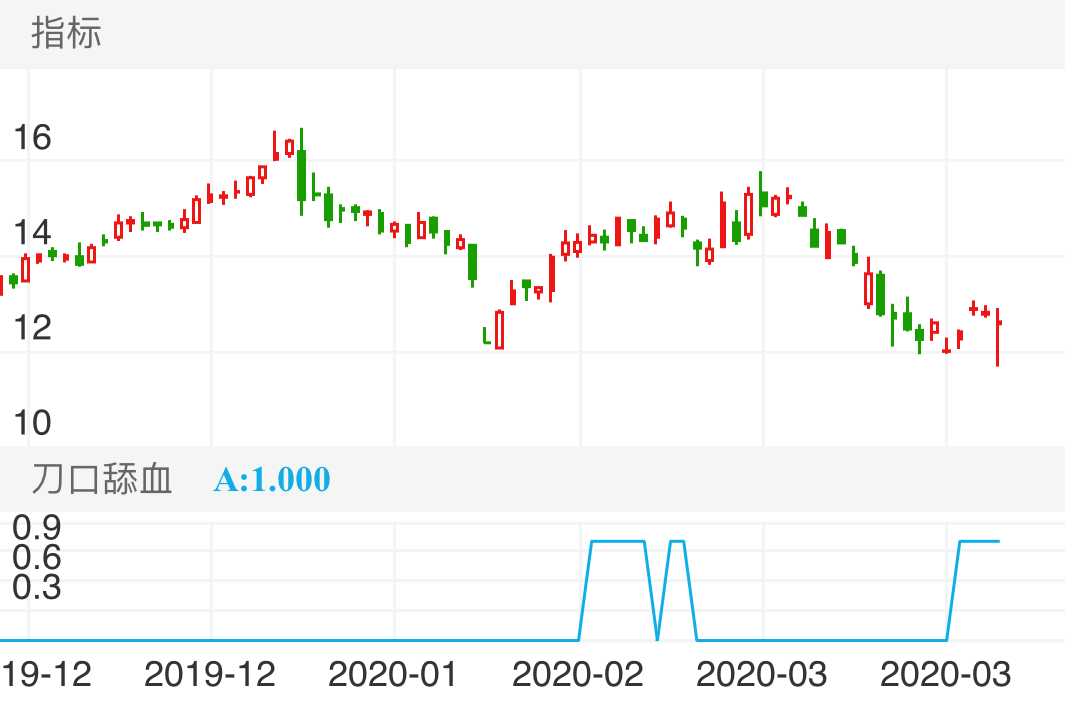Screen dimensions: 1065x708
Task: Click the first wide plateau of the blue indicator line
Action: (618, 541)
